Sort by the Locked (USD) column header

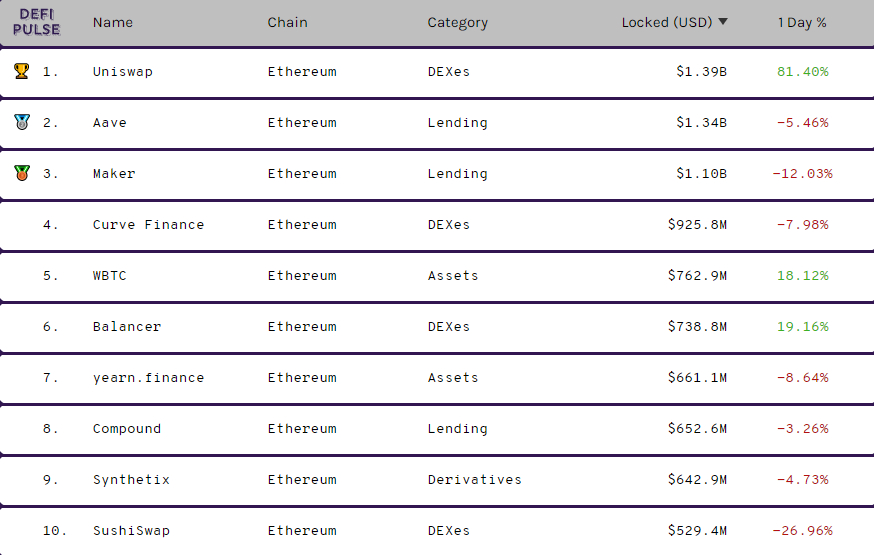[667, 22]
